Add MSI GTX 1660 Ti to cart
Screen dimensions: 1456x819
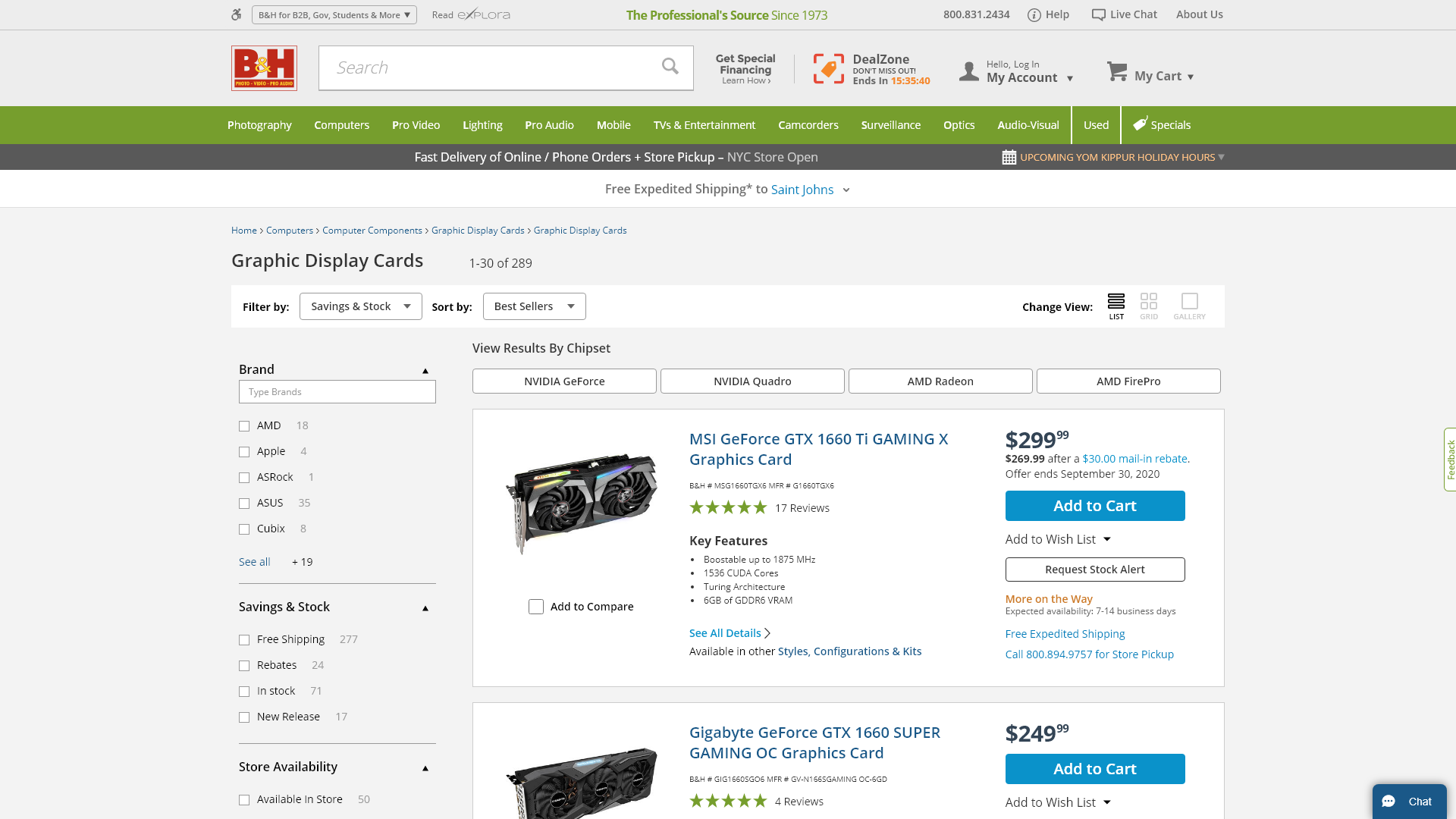click(1095, 506)
